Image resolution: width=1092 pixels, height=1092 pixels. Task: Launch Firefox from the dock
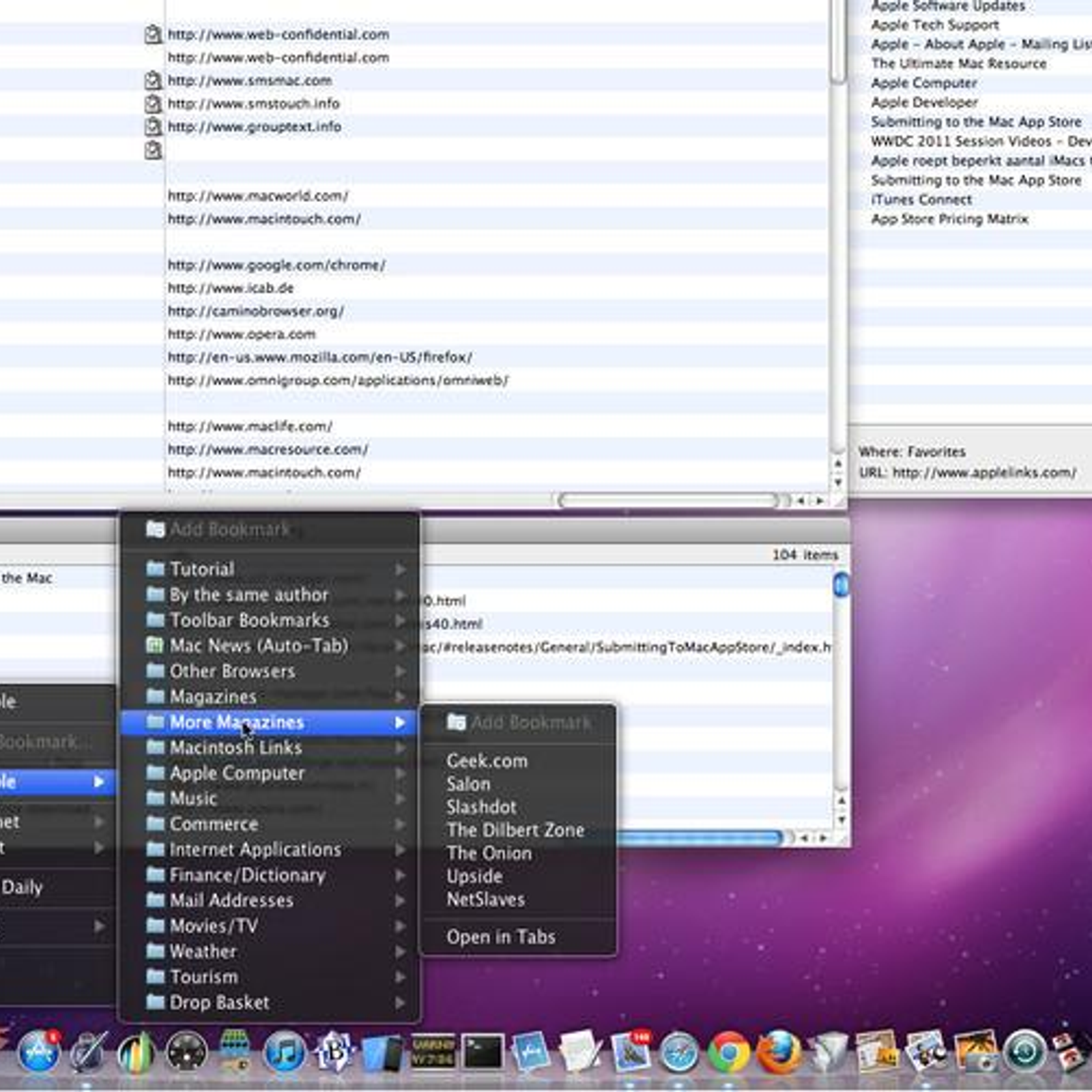(x=778, y=1052)
